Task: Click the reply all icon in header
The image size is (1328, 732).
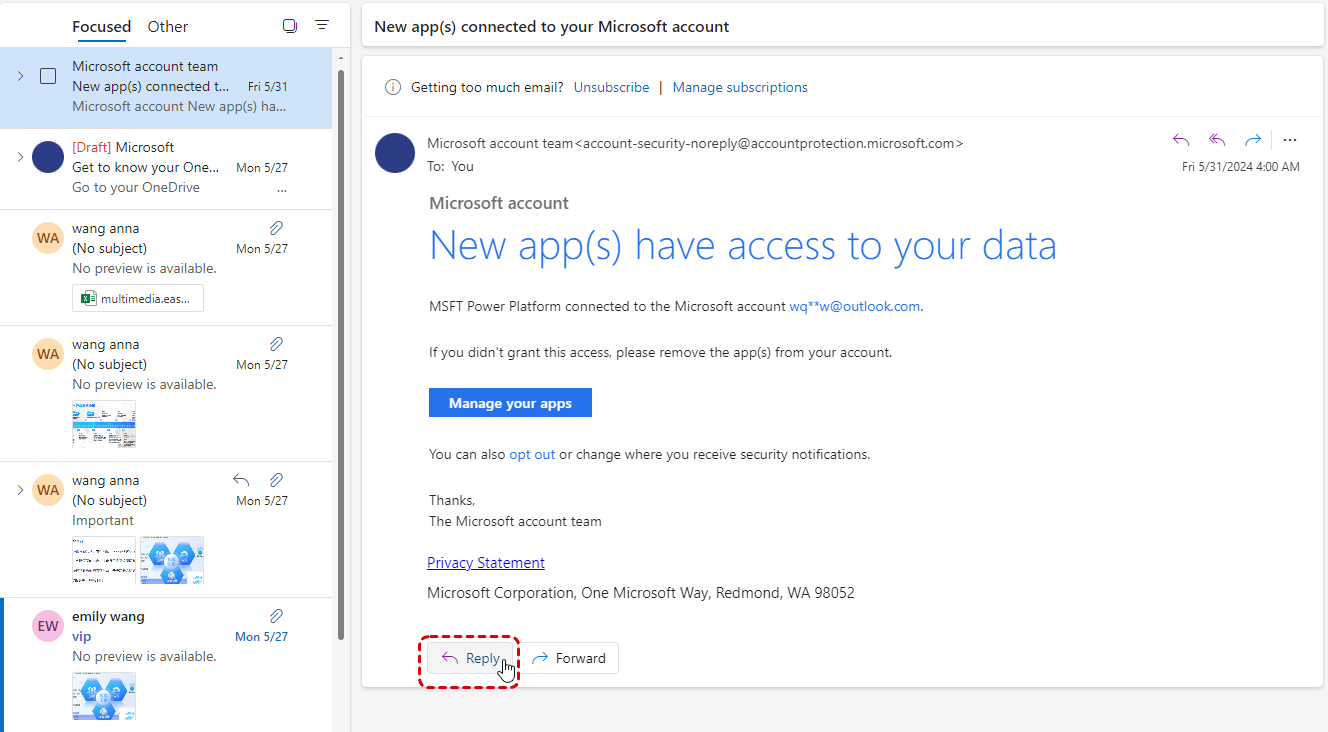Action: tap(1217, 140)
